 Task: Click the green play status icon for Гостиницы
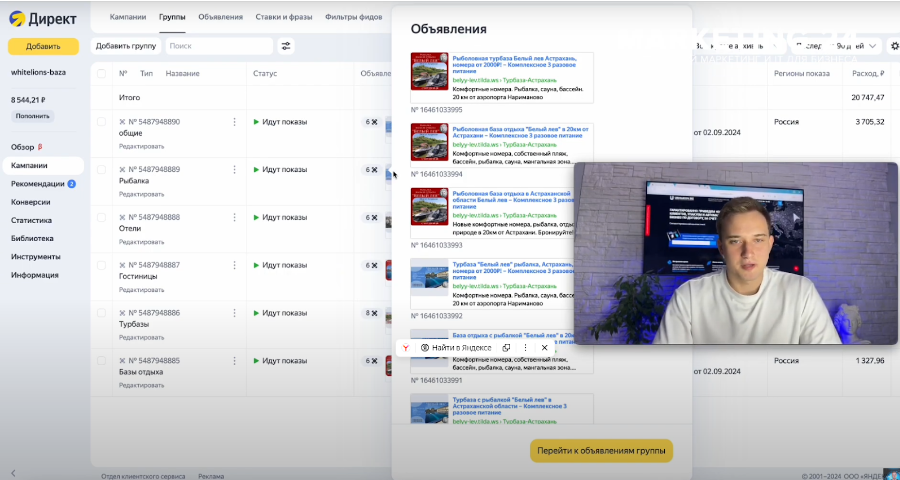pyautogui.click(x=257, y=265)
